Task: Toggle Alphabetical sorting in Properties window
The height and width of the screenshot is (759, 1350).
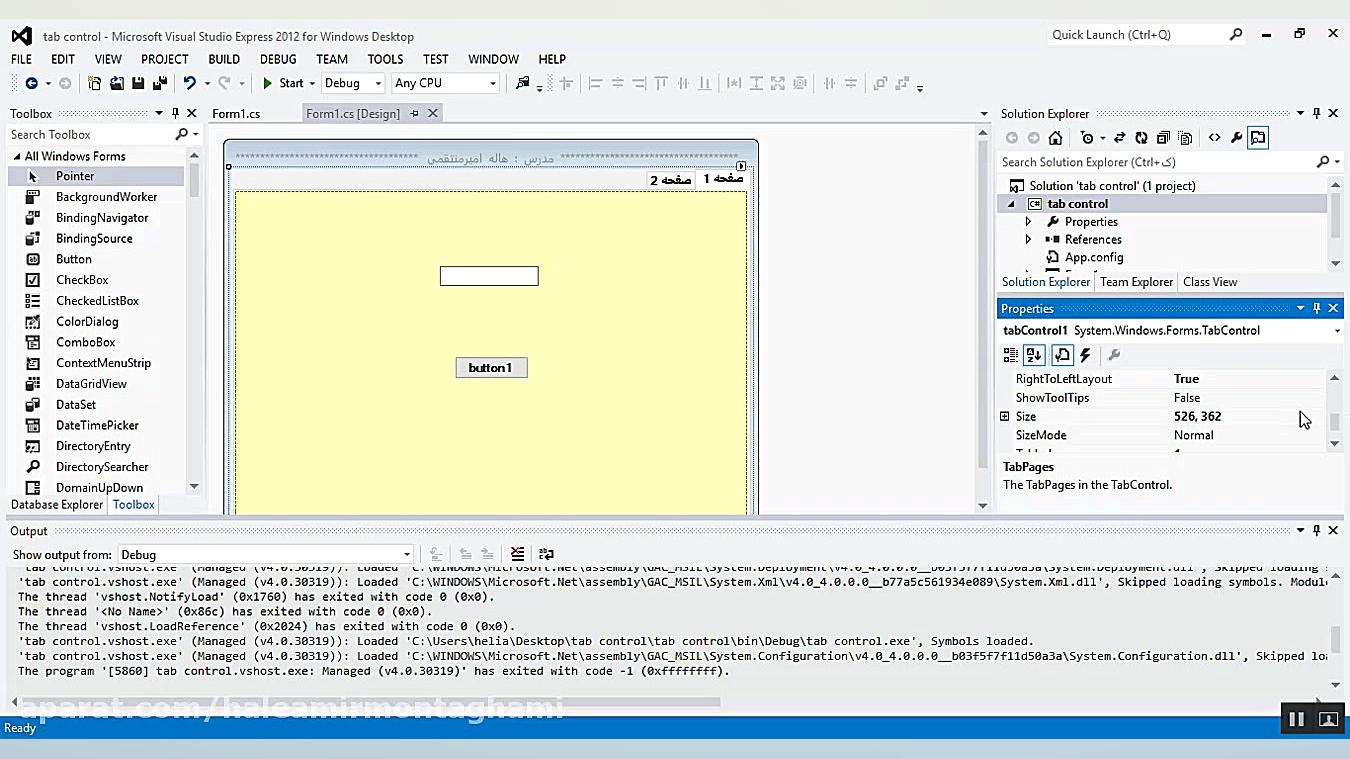Action: click(1034, 355)
